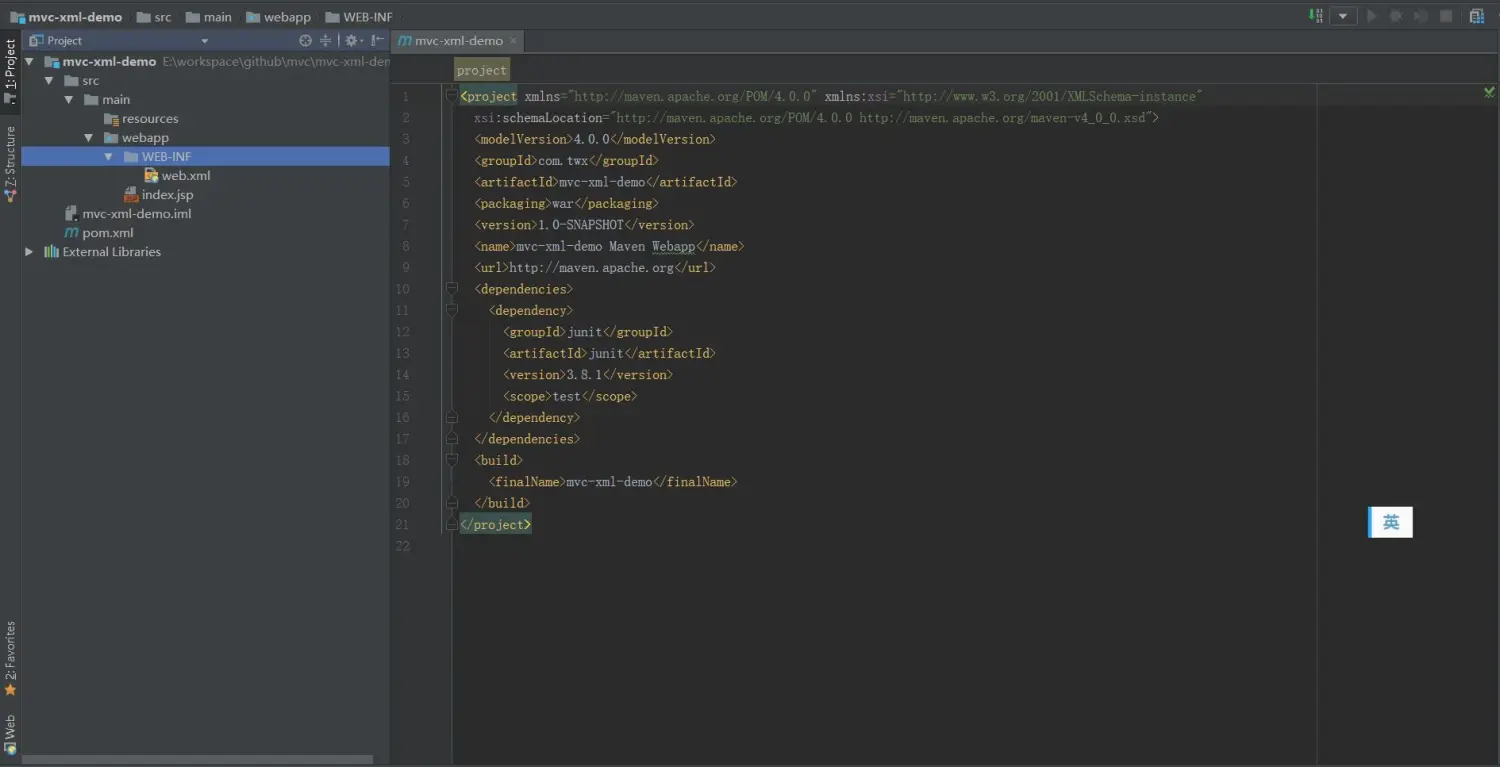This screenshot has width=1500, height=767.
Task: Collapse the webapp folder tree arrow
Action: coord(88,138)
